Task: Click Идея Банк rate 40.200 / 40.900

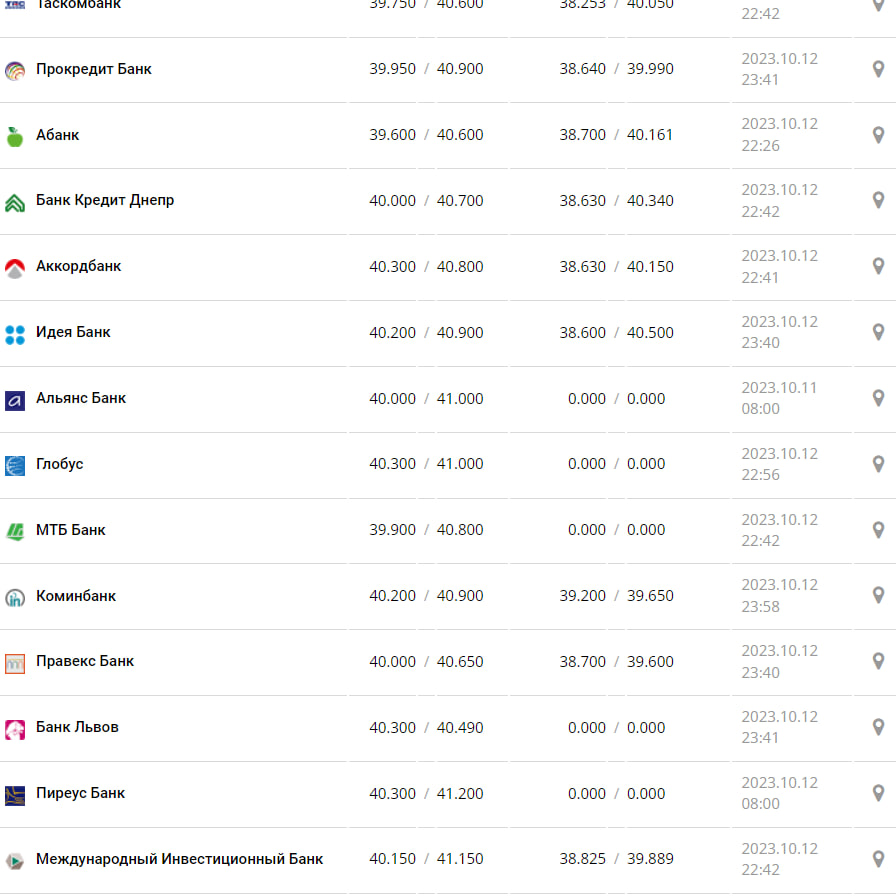Action: tap(426, 333)
